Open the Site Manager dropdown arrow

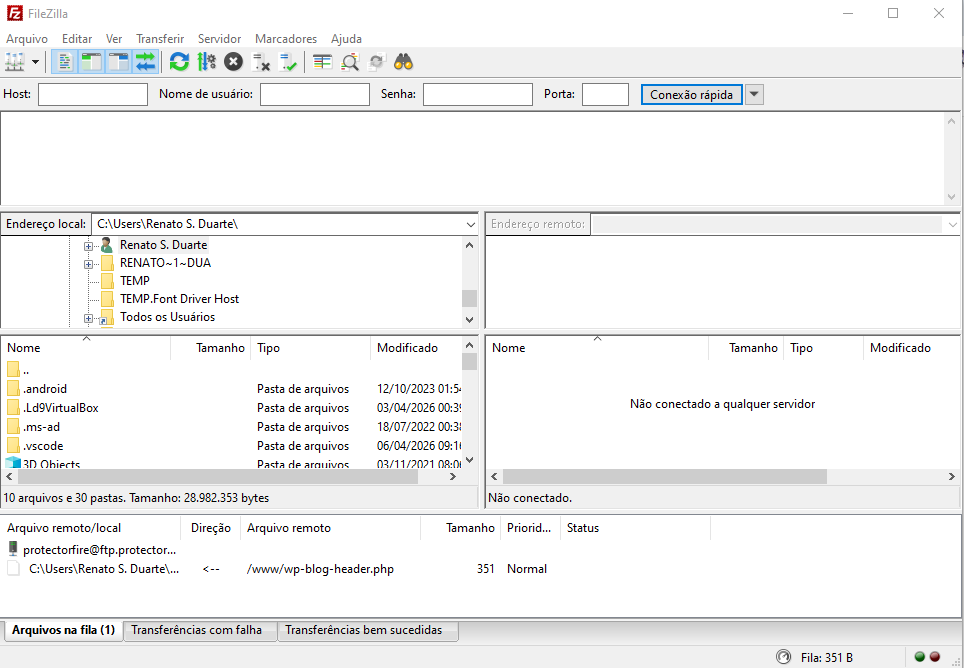(x=36, y=62)
